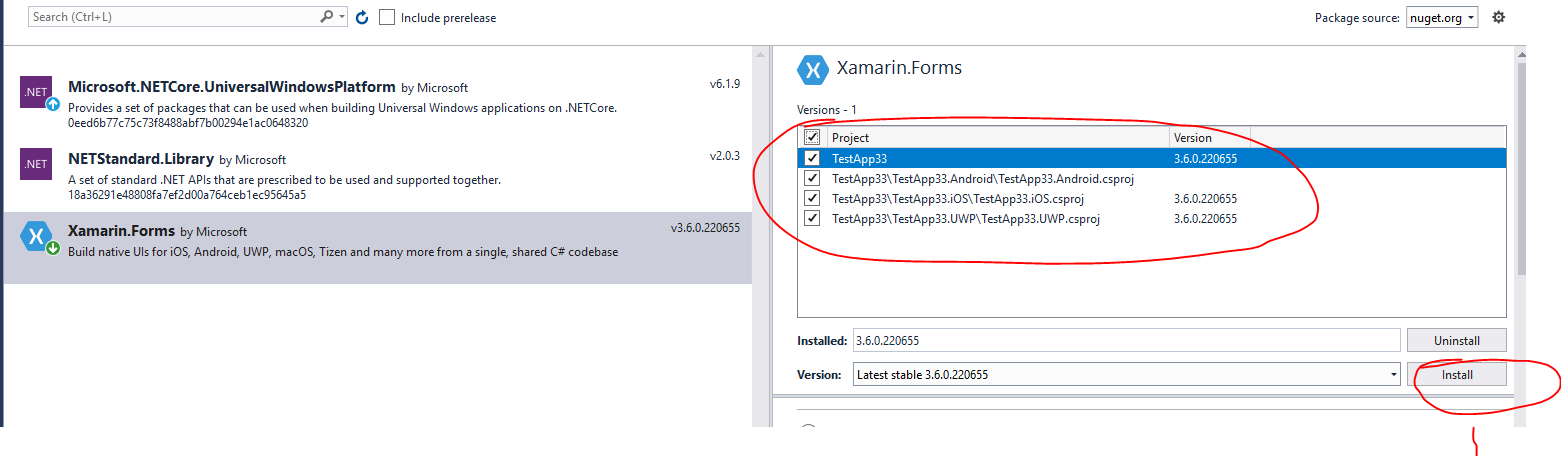
Task: Sort by the Version column header
Action: [x=1209, y=138]
